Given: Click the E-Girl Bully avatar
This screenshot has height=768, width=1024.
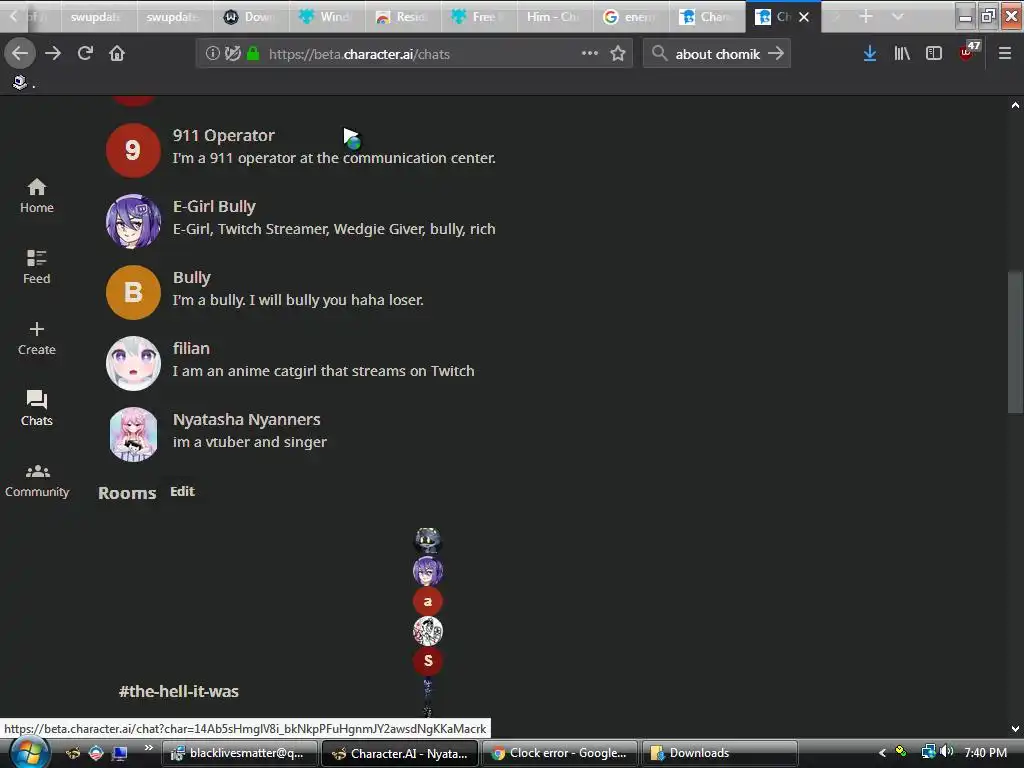Looking at the screenshot, I should tap(133, 221).
